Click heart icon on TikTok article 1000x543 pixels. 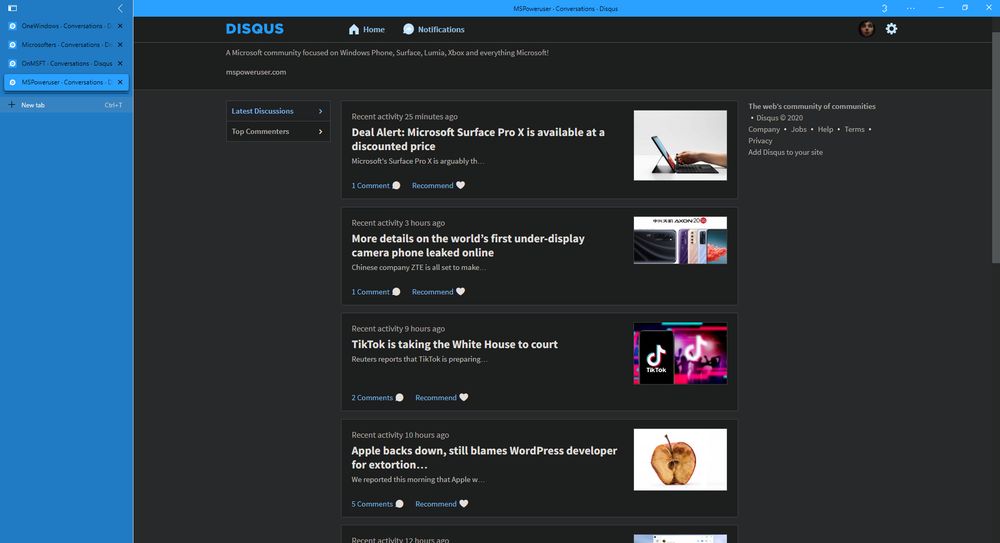pos(463,398)
